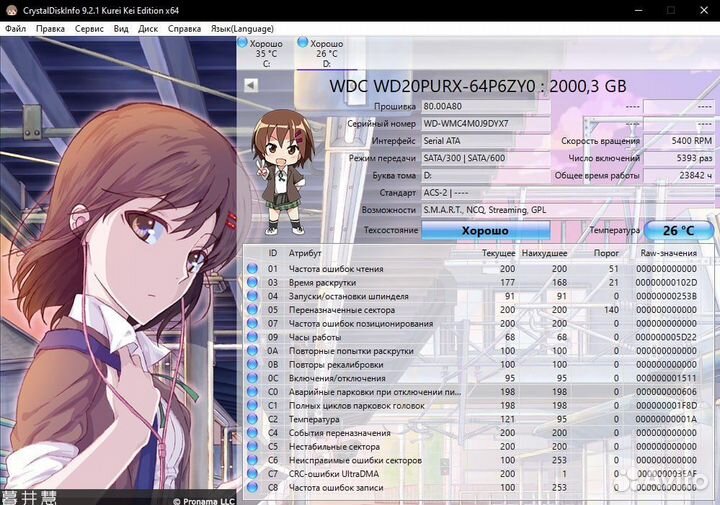Viewport: 720px width, 505px height.
Task: Open the Файл menu
Action: 15,28
